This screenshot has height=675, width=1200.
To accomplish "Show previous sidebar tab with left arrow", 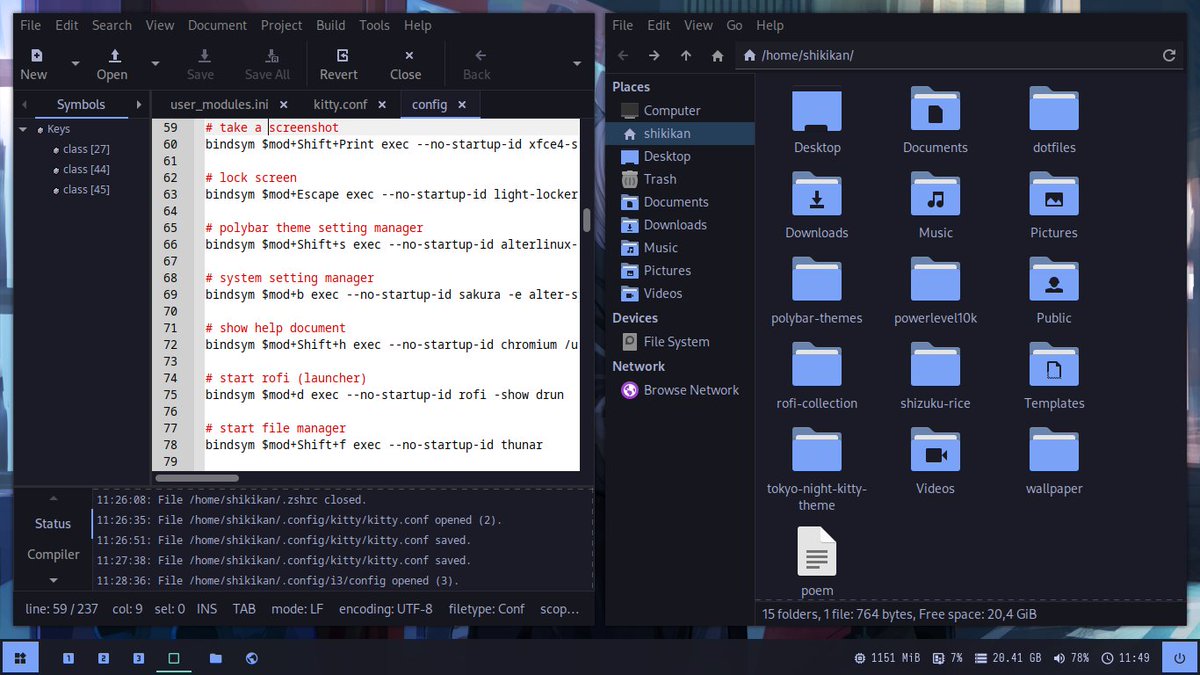I will point(27,104).
